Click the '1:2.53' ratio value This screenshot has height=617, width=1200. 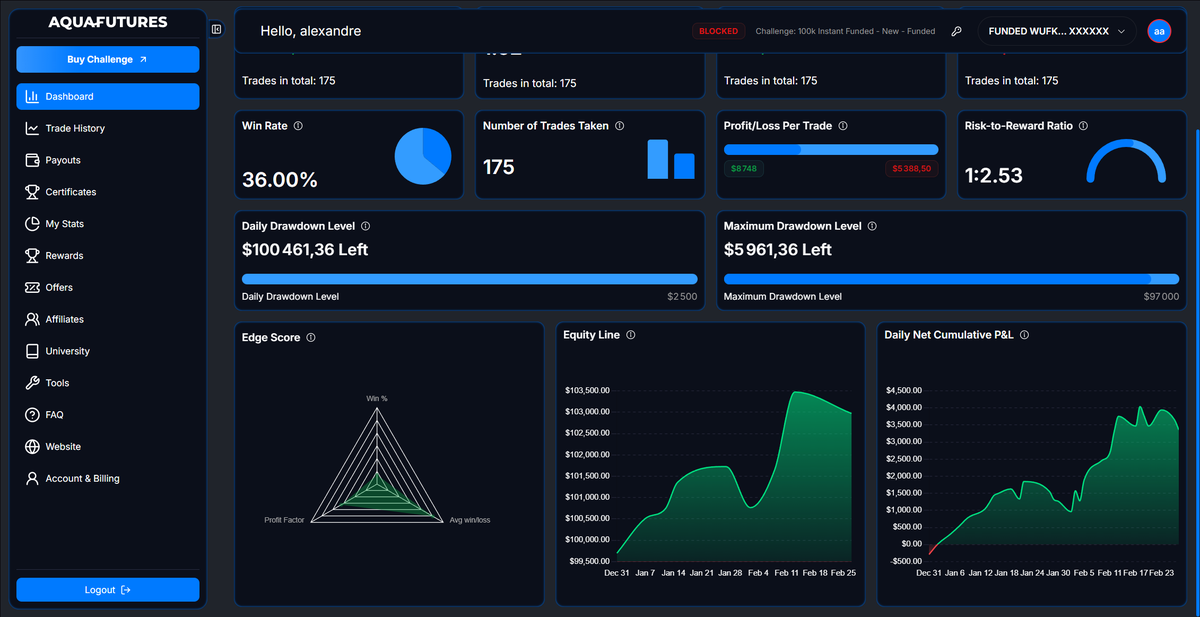(994, 176)
